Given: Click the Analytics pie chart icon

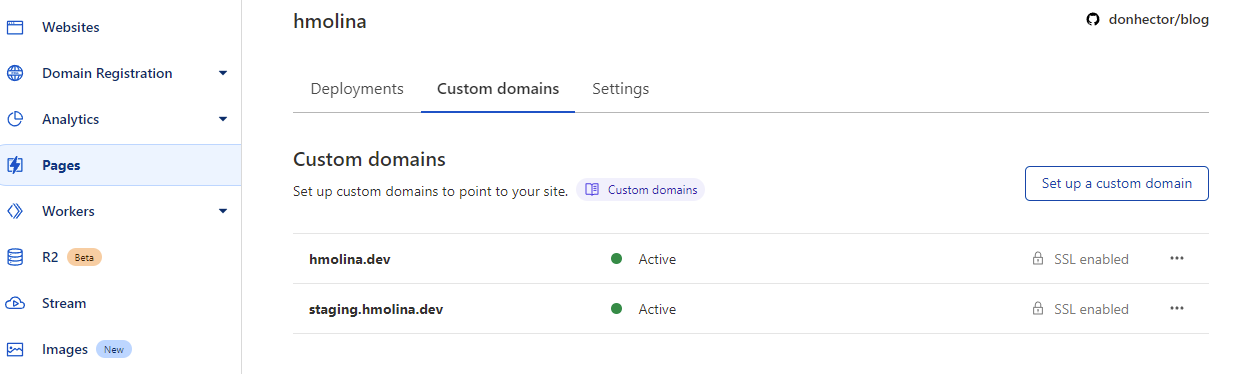Looking at the screenshot, I should (x=15, y=119).
